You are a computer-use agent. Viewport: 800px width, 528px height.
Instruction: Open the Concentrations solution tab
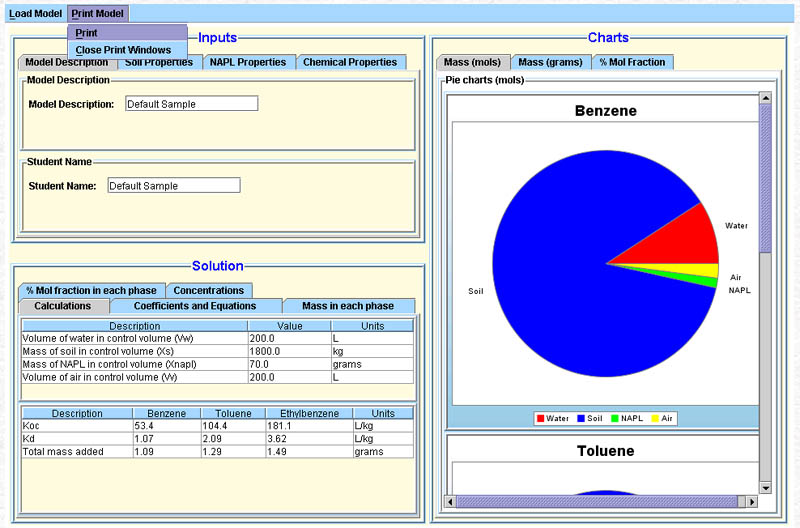[x=208, y=290]
